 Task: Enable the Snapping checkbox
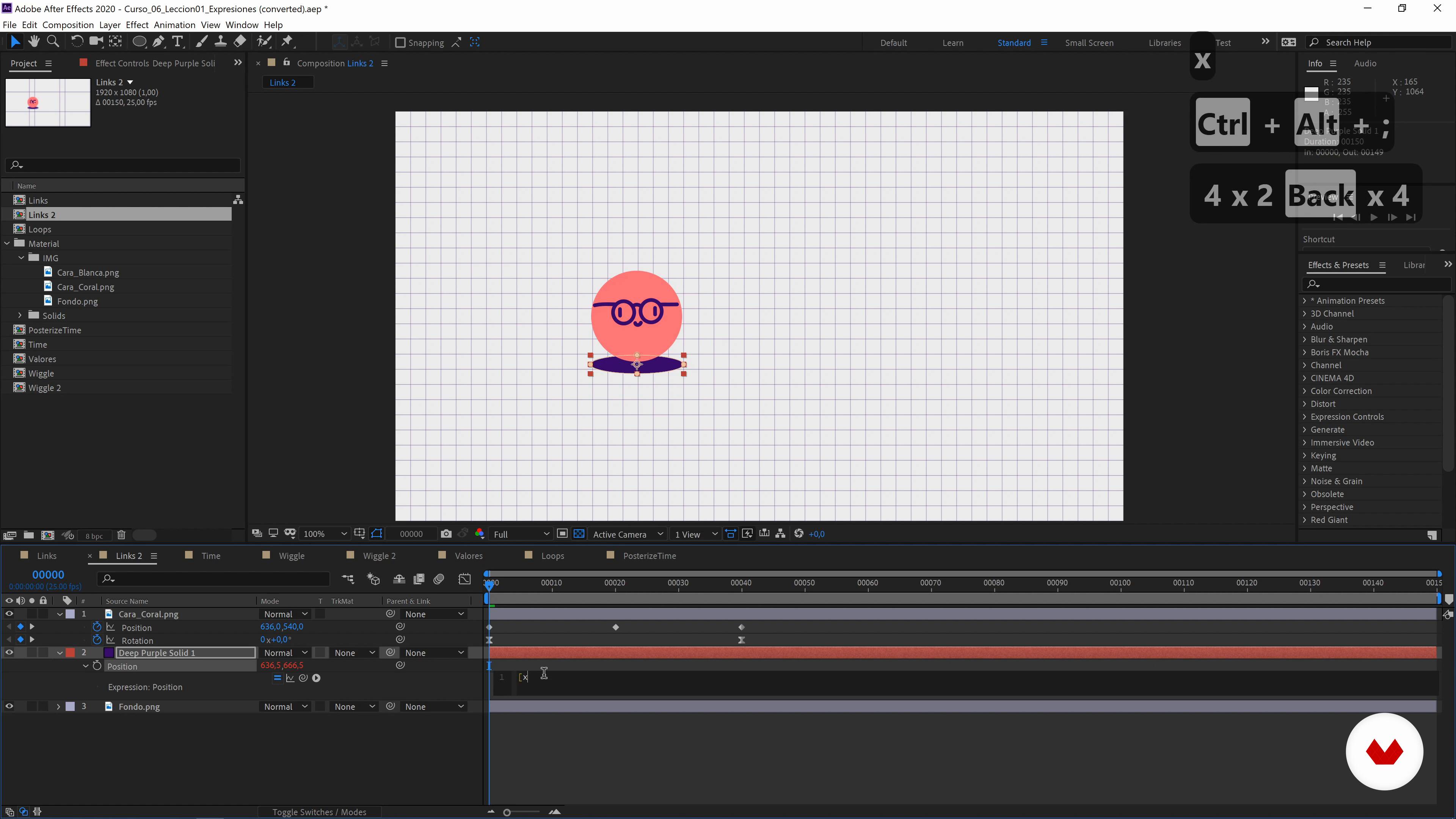(x=400, y=42)
